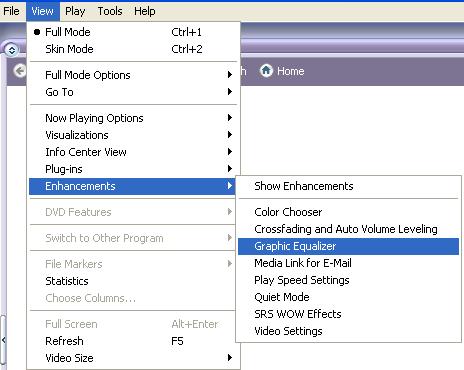The height and width of the screenshot is (370, 464).
Task: Click the round up-down arrows toggle button
Action: tap(12, 50)
